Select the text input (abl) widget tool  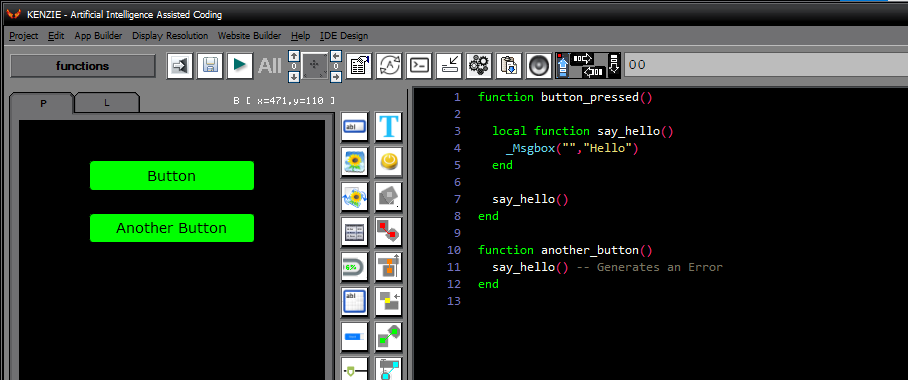coord(354,127)
